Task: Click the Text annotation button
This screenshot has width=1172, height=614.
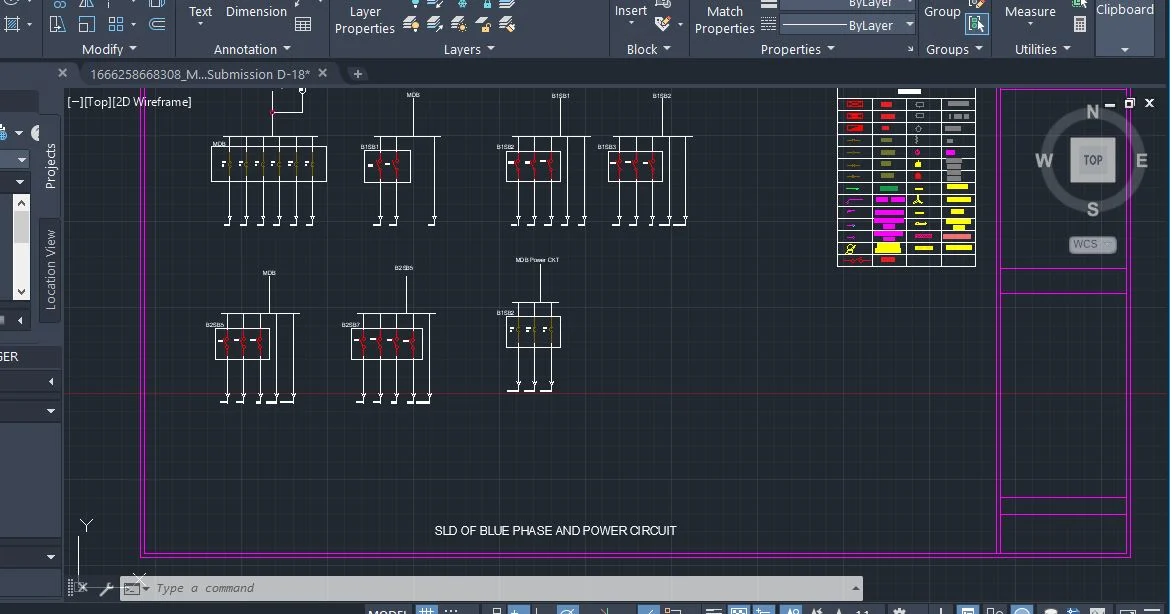Action: coord(200,12)
